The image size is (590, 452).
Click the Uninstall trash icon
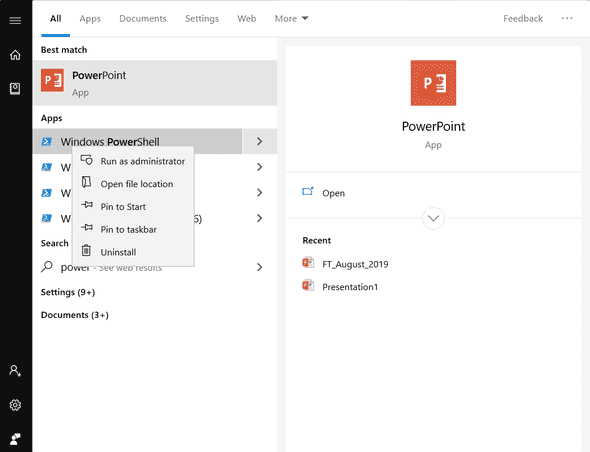(86, 250)
